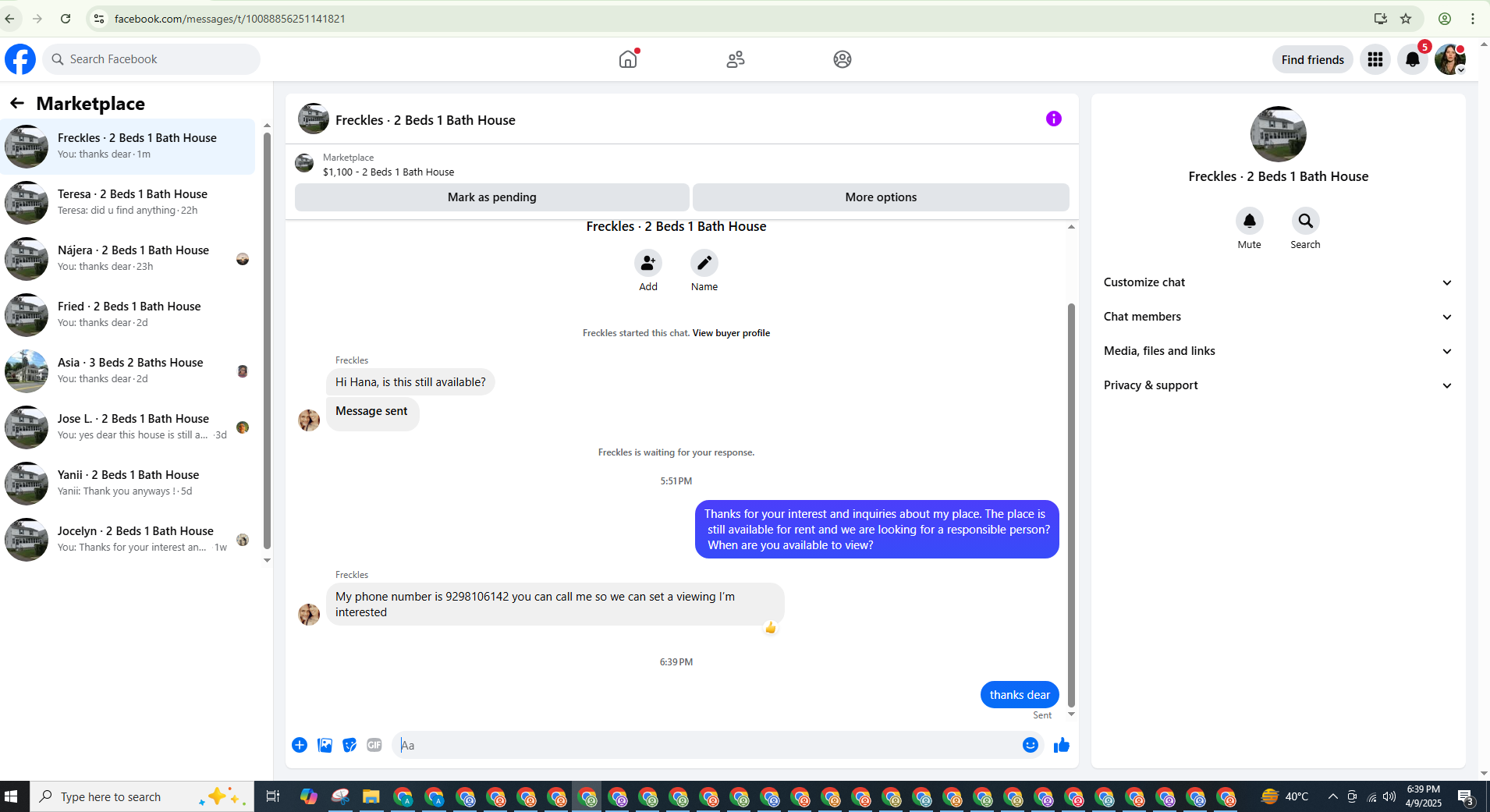Open the volume icon in system tray

(x=1389, y=796)
